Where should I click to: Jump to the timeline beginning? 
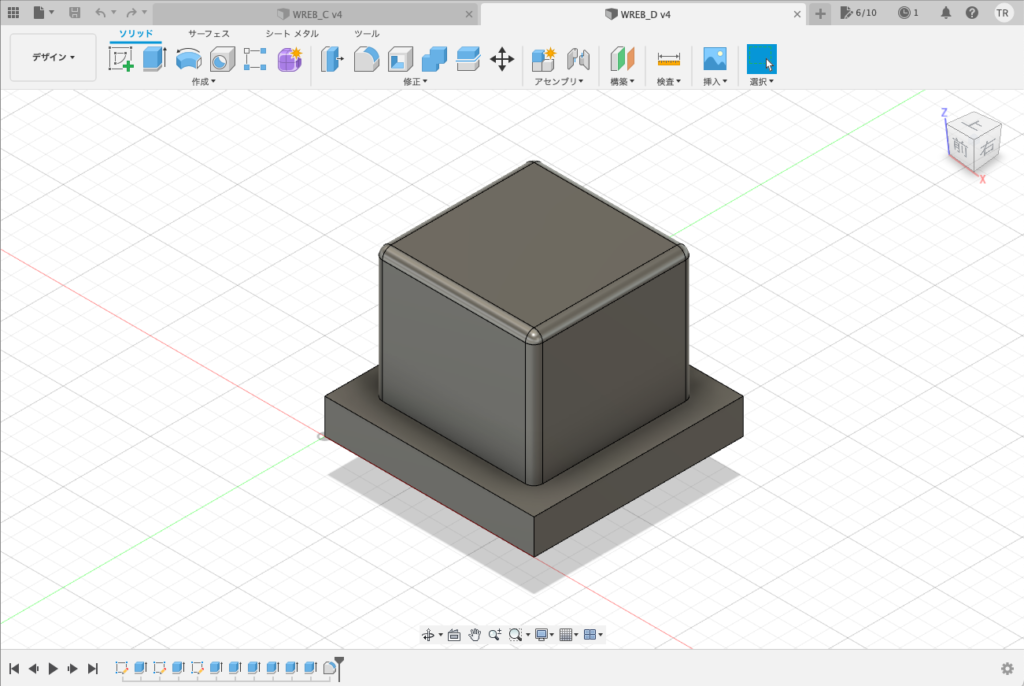click(x=14, y=668)
